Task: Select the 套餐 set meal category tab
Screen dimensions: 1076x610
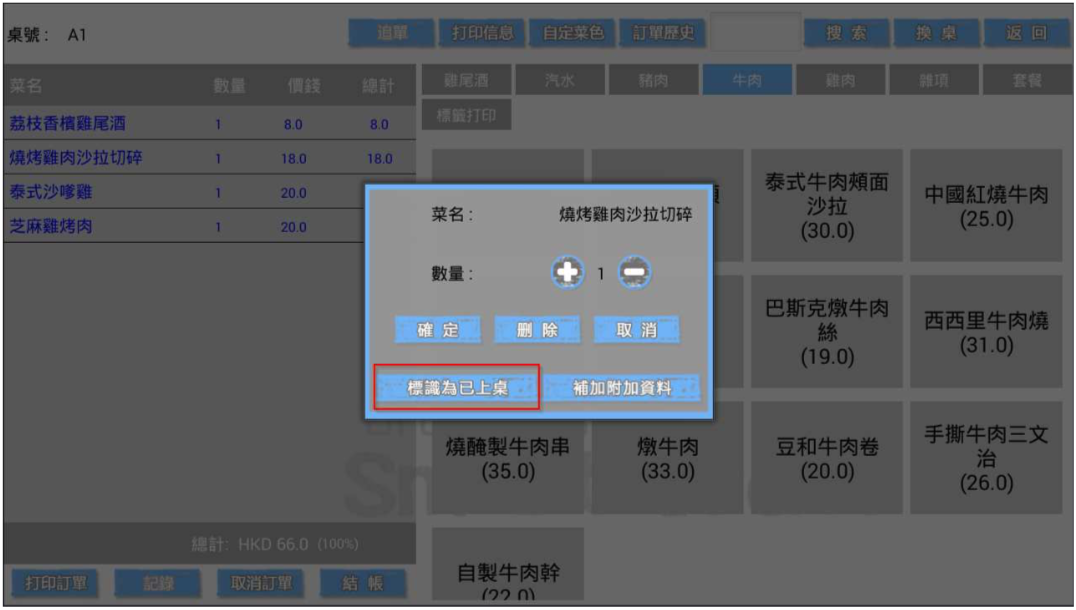Action: [1027, 81]
